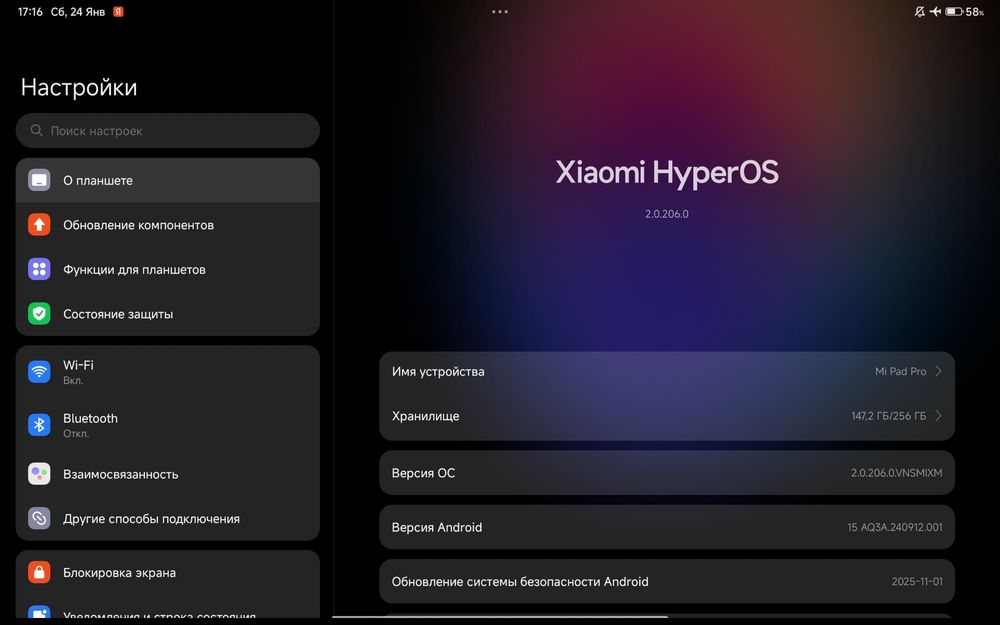Click the Настройки heading
The width and height of the screenshot is (1000, 625).
[x=78, y=87]
